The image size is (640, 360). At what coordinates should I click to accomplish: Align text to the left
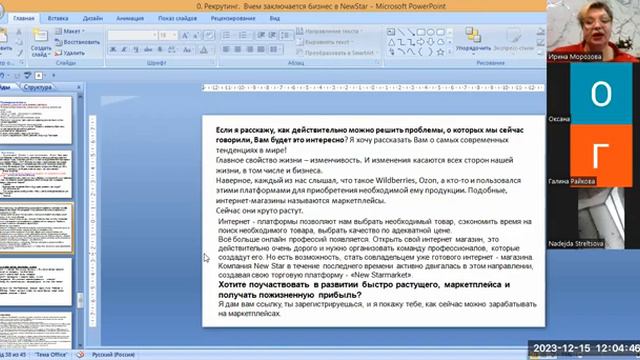pos(226,49)
